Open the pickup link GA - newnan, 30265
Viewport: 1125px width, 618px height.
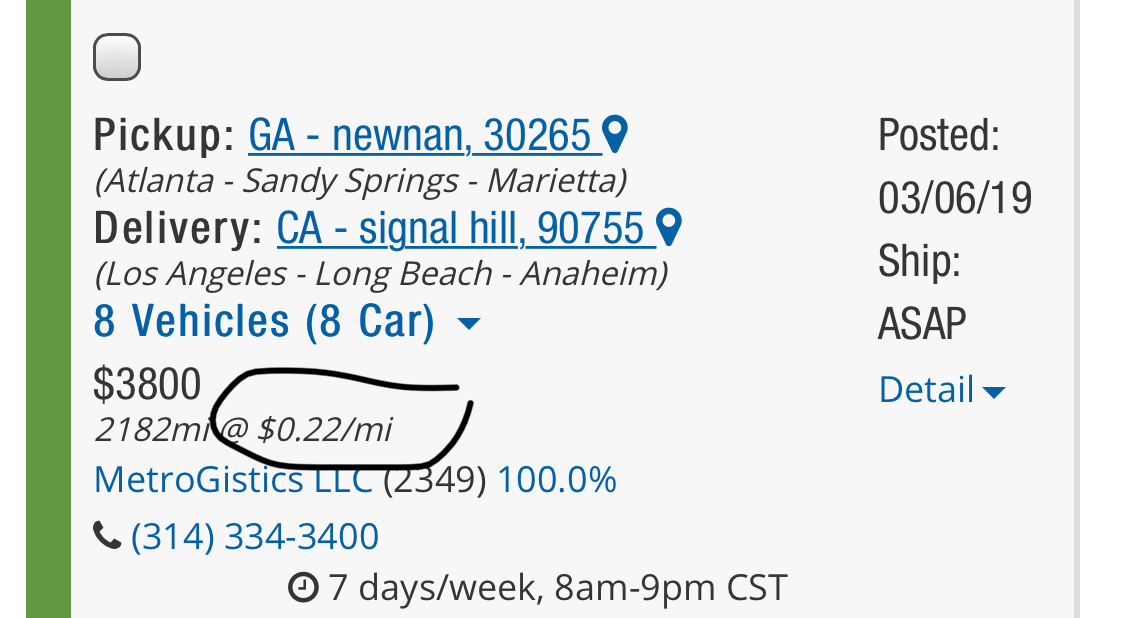click(419, 136)
